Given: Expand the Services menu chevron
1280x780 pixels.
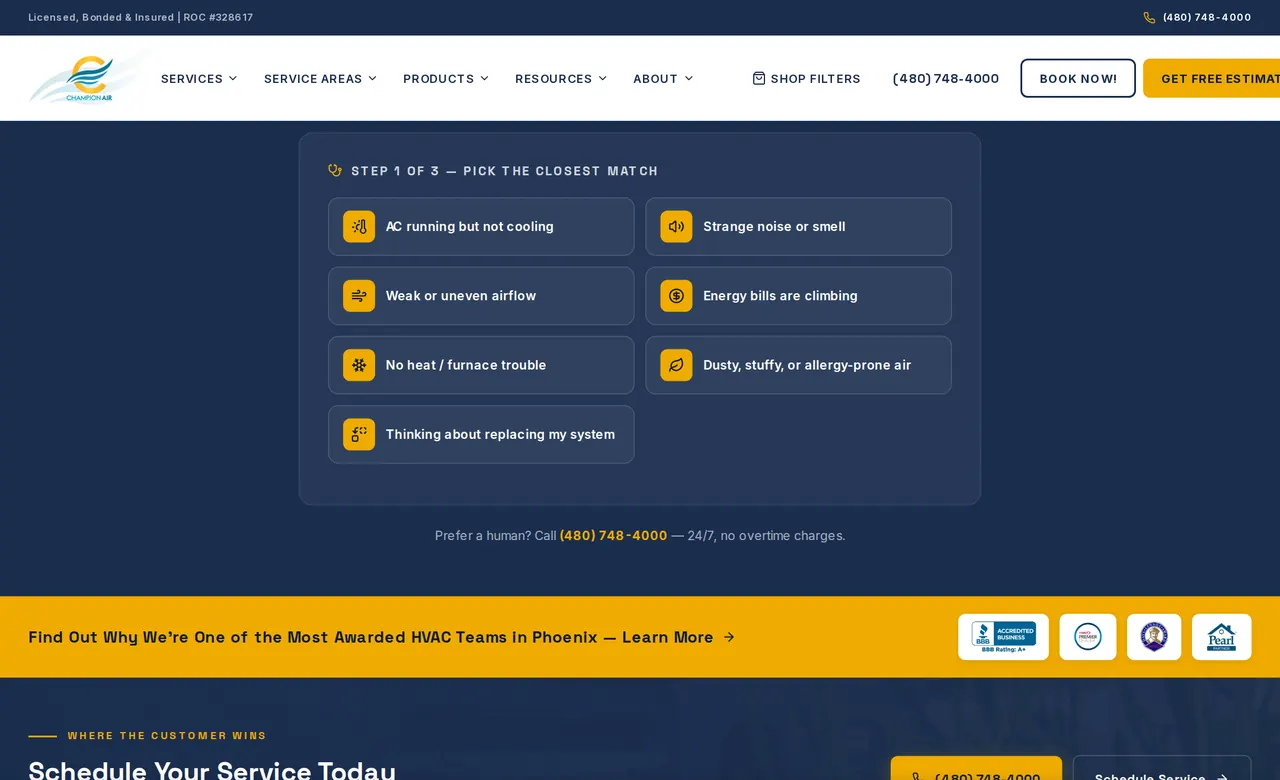Looking at the screenshot, I should 233,78.
